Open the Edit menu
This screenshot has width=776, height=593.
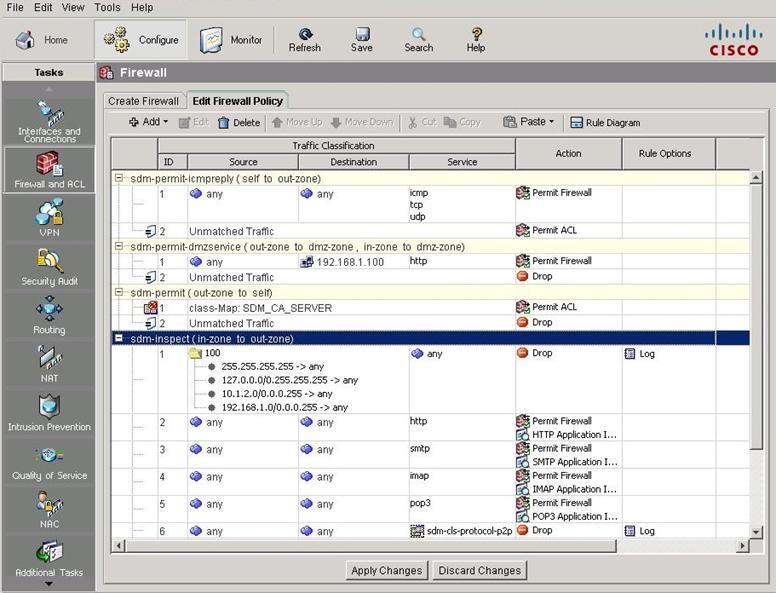[43, 7]
